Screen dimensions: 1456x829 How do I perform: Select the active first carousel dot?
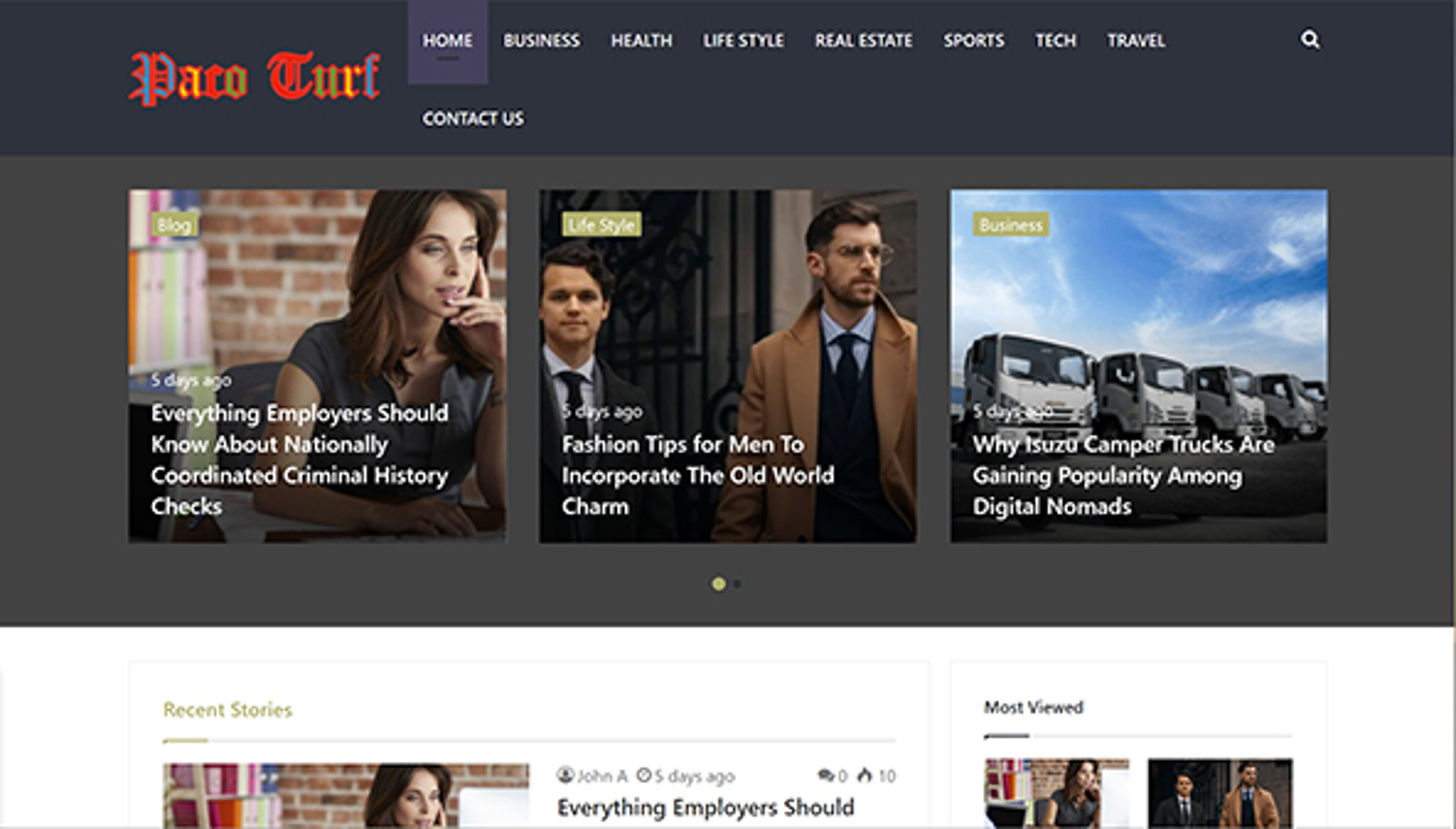click(719, 583)
